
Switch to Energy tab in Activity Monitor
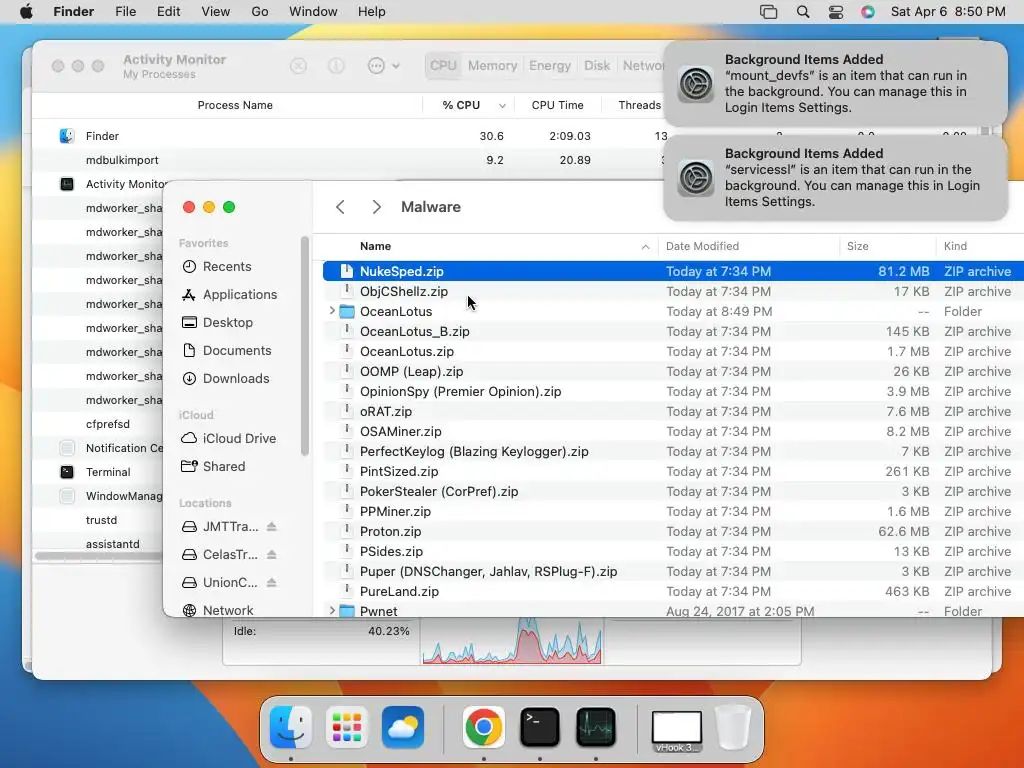point(550,66)
